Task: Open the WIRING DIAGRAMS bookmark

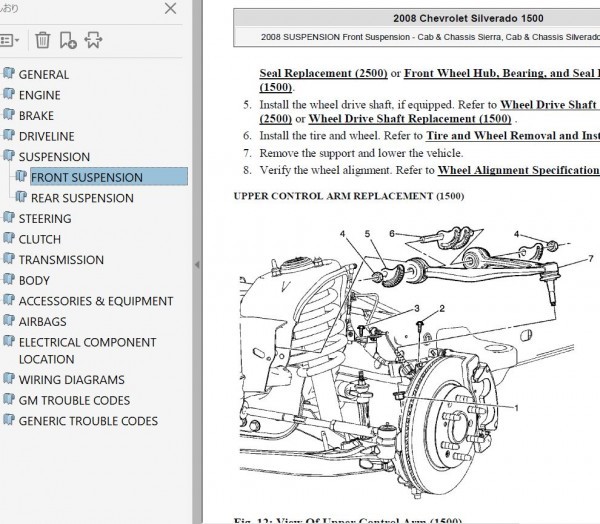Action: (x=72, y=380)
